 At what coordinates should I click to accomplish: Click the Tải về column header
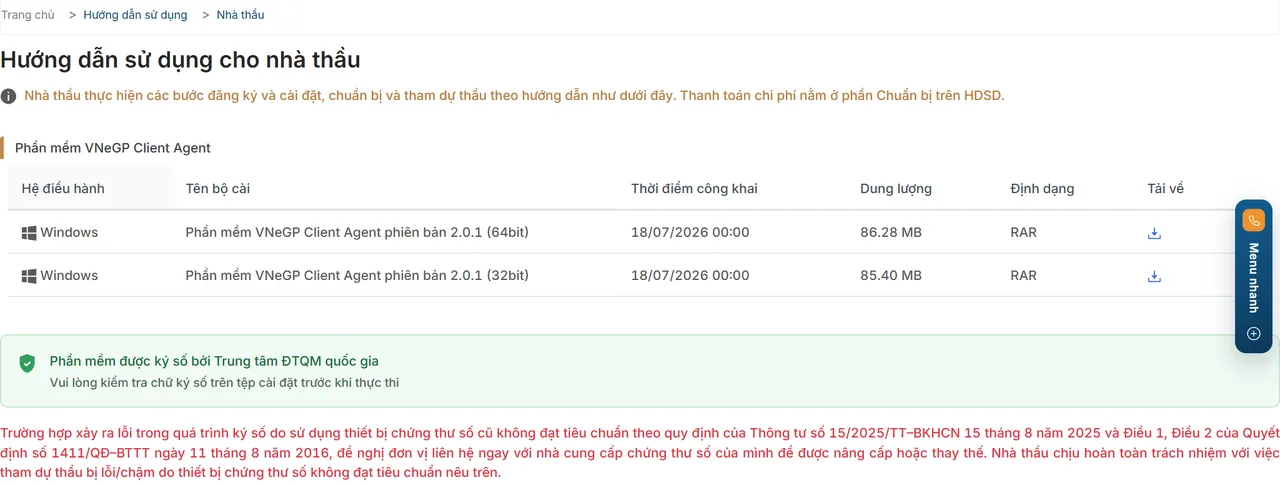(1165, 188)
